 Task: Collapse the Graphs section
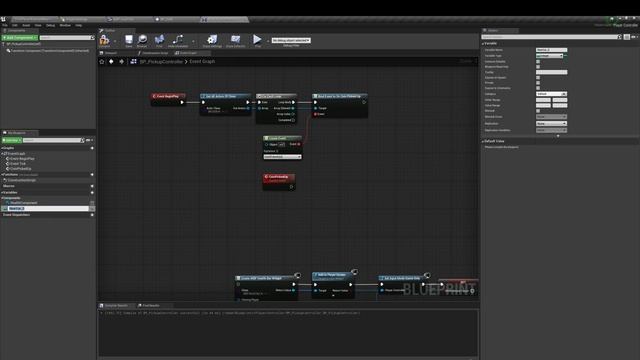2,148
